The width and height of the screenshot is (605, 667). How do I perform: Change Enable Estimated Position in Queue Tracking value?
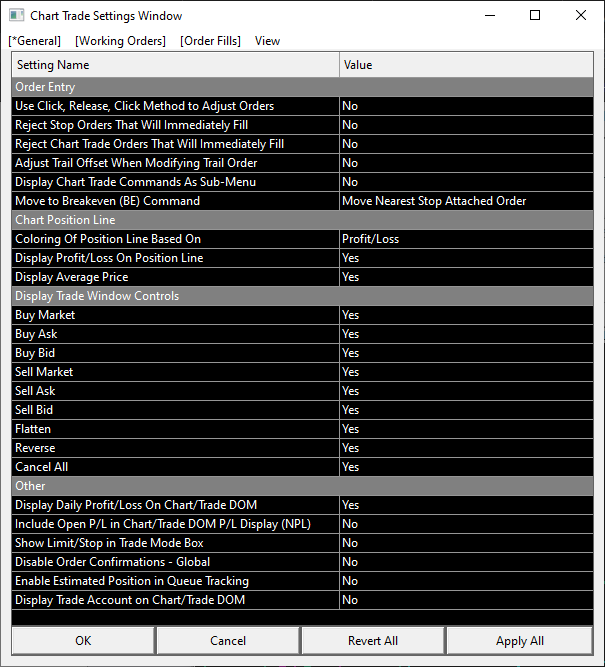tap(466, 581)
